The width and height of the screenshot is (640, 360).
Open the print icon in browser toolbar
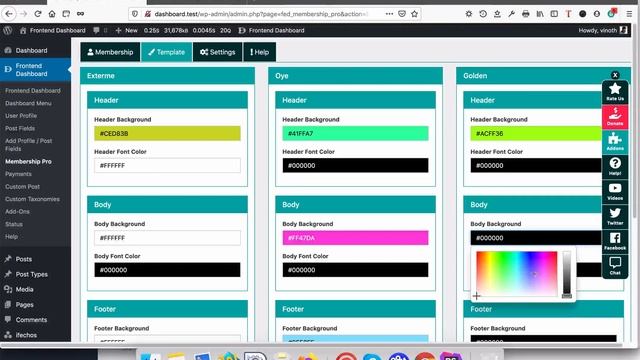click(x=526, y=14)
